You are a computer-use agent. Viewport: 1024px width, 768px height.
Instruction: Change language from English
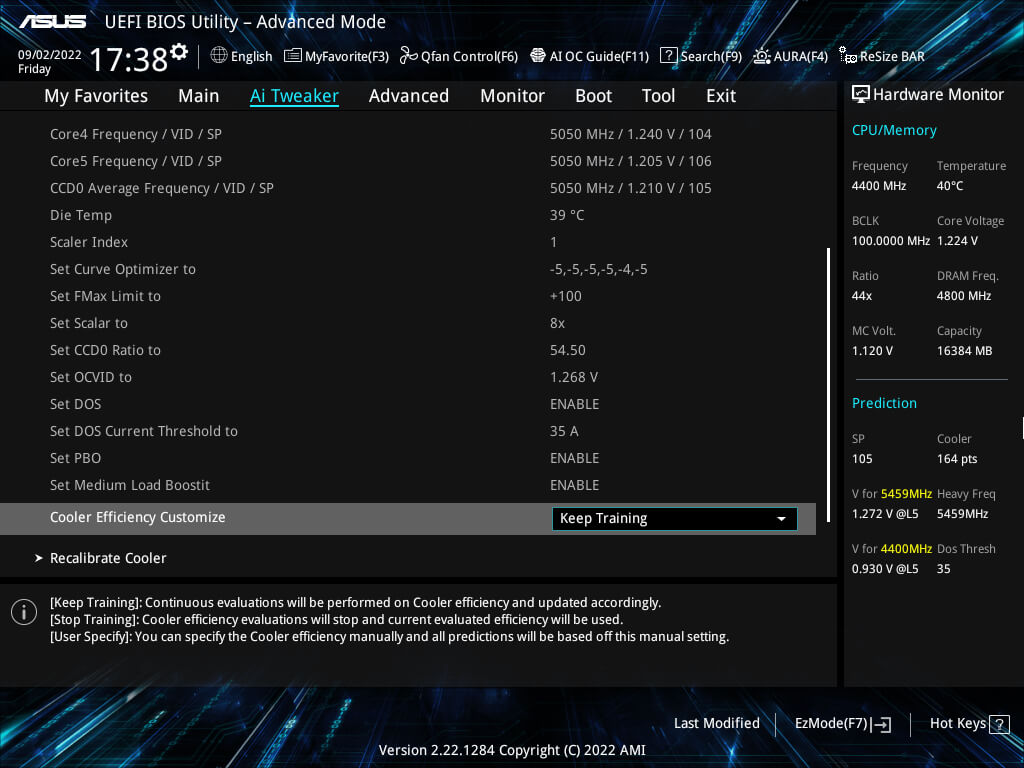tap(251, 56)
